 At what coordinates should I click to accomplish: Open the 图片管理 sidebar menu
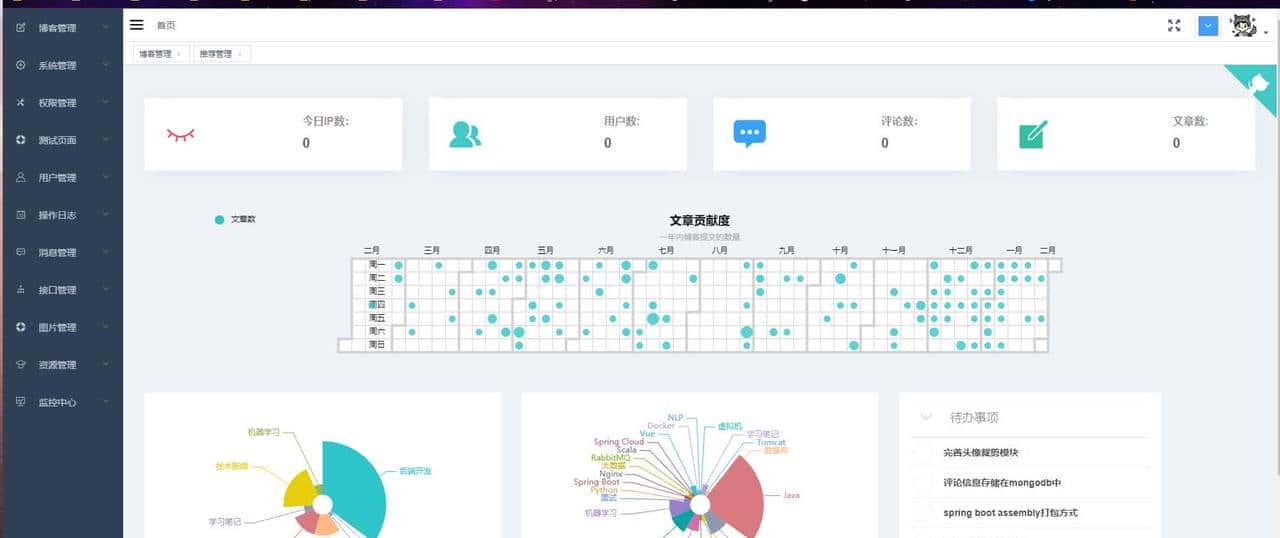pos(61,327)
